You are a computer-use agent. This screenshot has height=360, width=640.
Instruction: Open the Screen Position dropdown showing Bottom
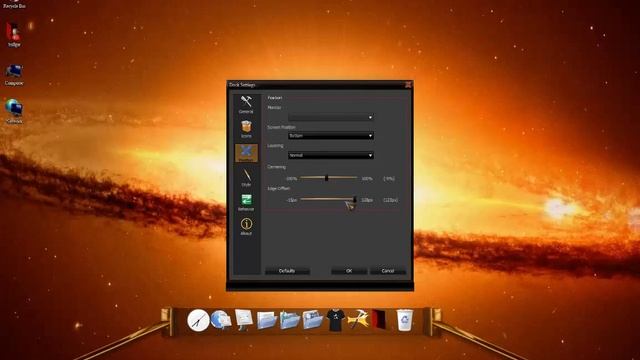point(331,136)
